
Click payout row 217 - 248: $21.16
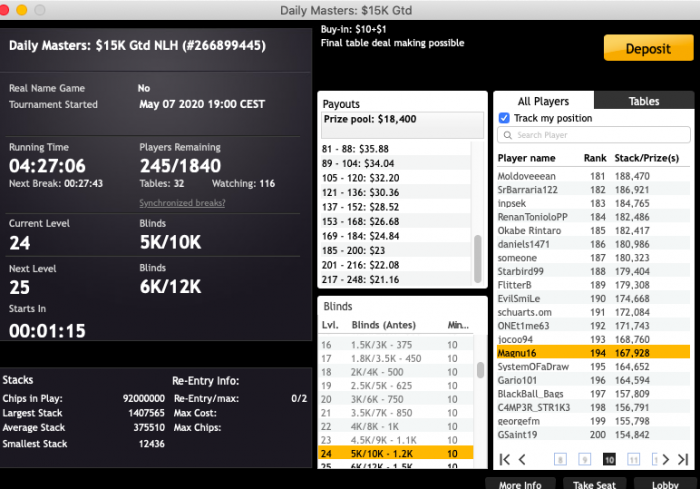396,280
